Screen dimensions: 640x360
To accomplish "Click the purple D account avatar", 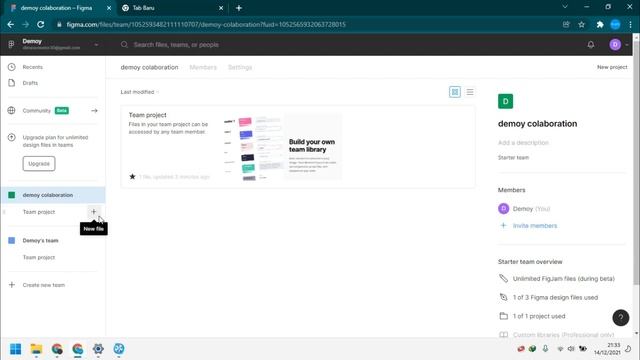I will (x=615, y=44).
